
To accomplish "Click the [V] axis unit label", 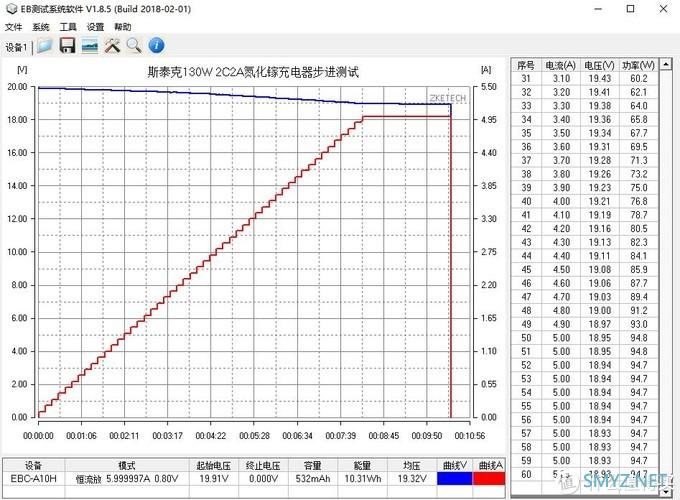I will pos(22,69).
